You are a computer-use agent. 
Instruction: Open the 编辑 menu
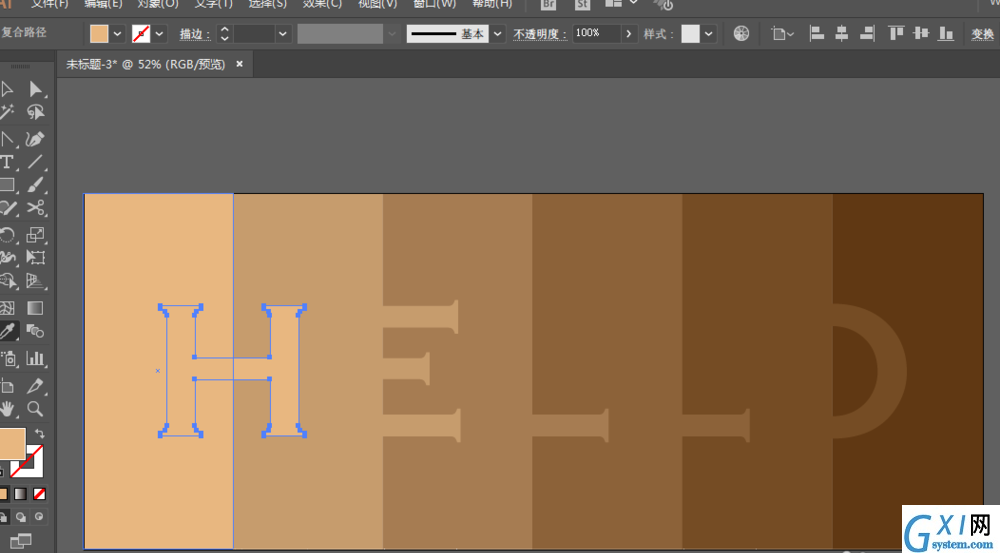pos(103,4)
